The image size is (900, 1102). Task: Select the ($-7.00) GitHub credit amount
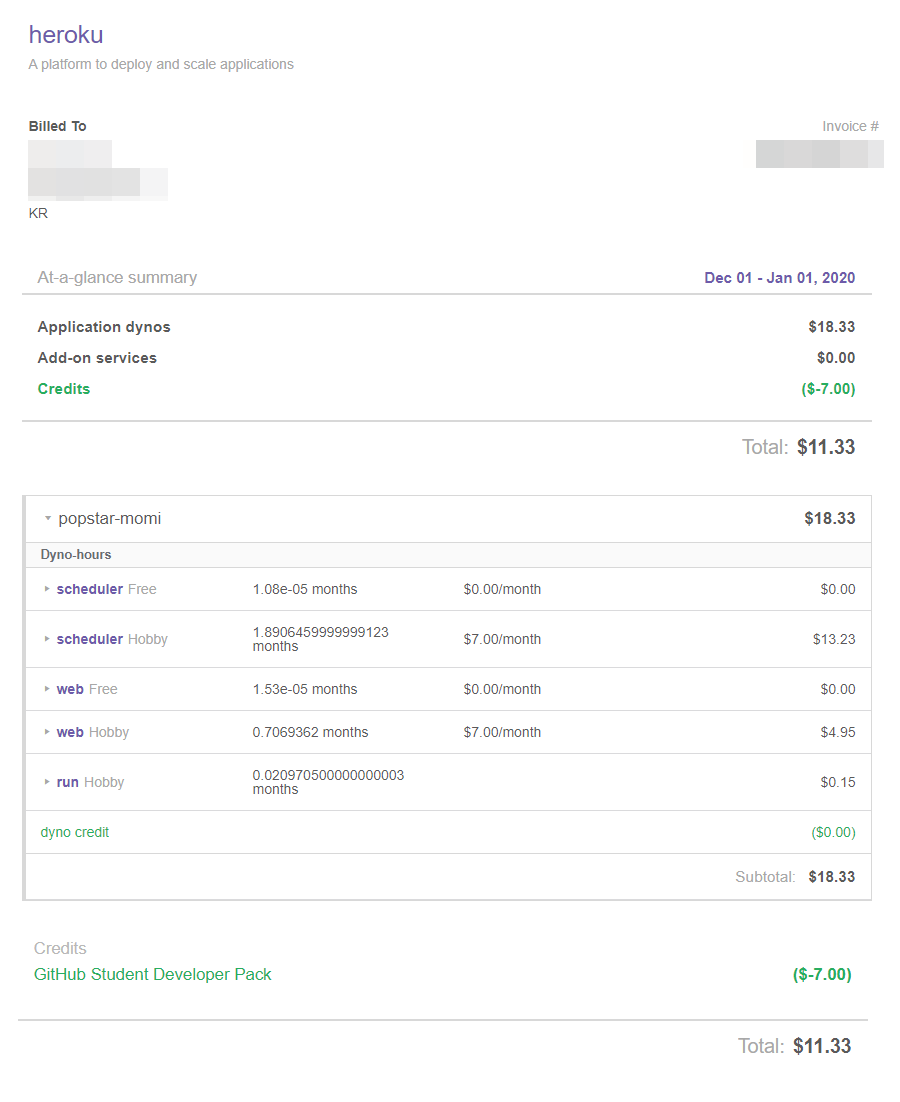tap(822, 974)
